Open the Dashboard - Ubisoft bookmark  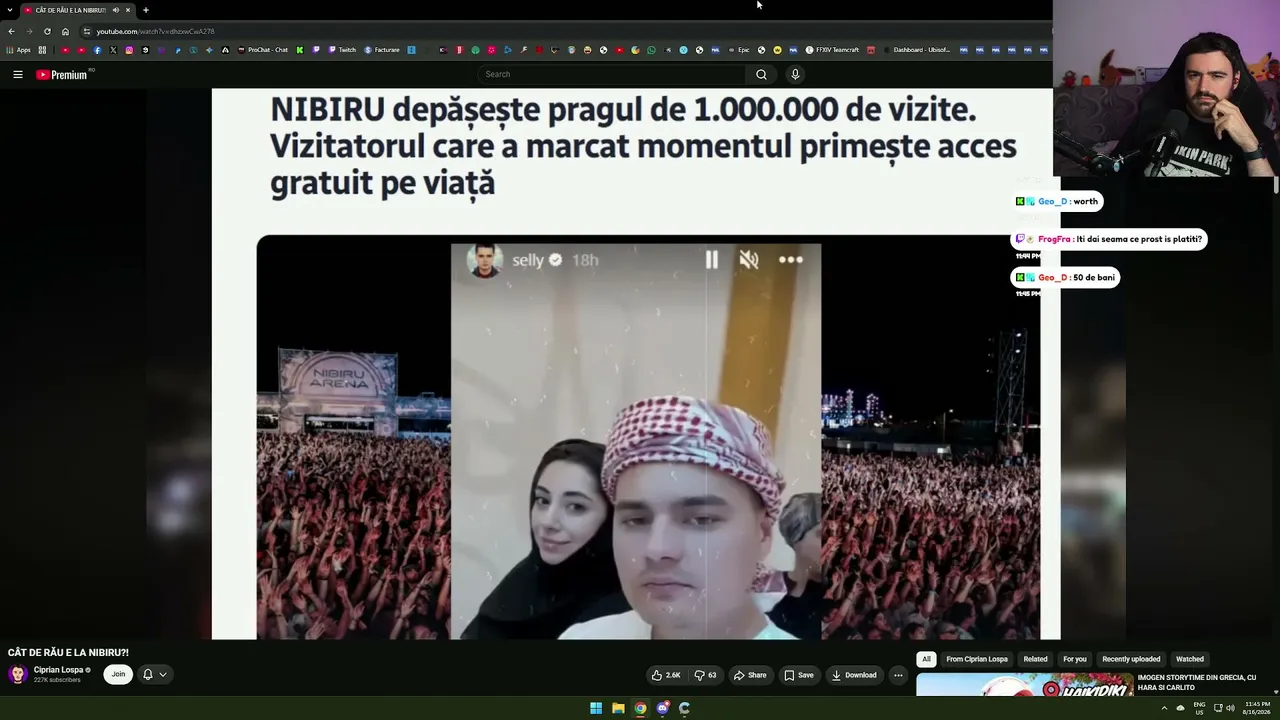tap(916, 50)
